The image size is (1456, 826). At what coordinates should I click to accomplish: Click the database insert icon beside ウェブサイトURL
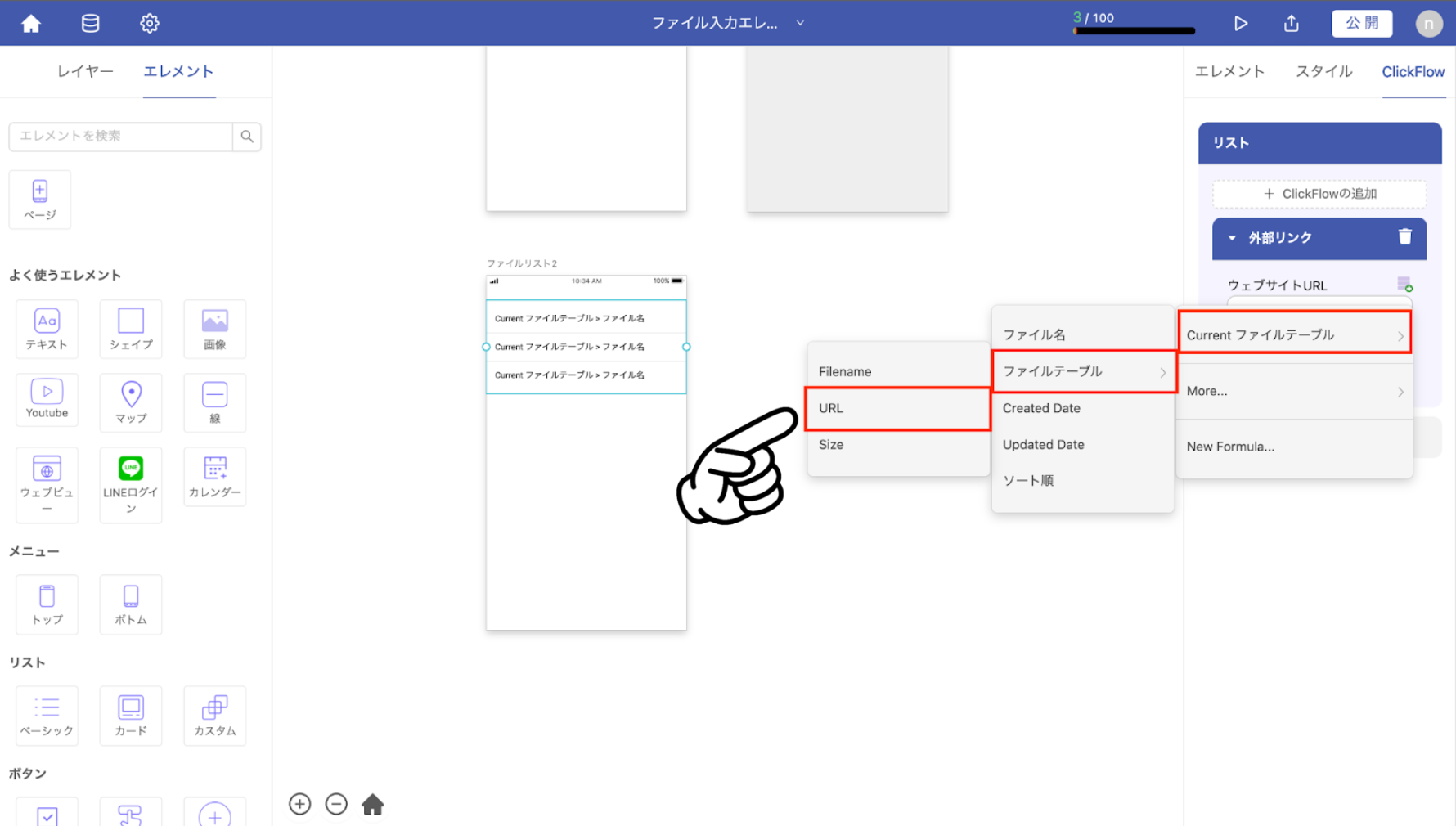coord(1404,285)
